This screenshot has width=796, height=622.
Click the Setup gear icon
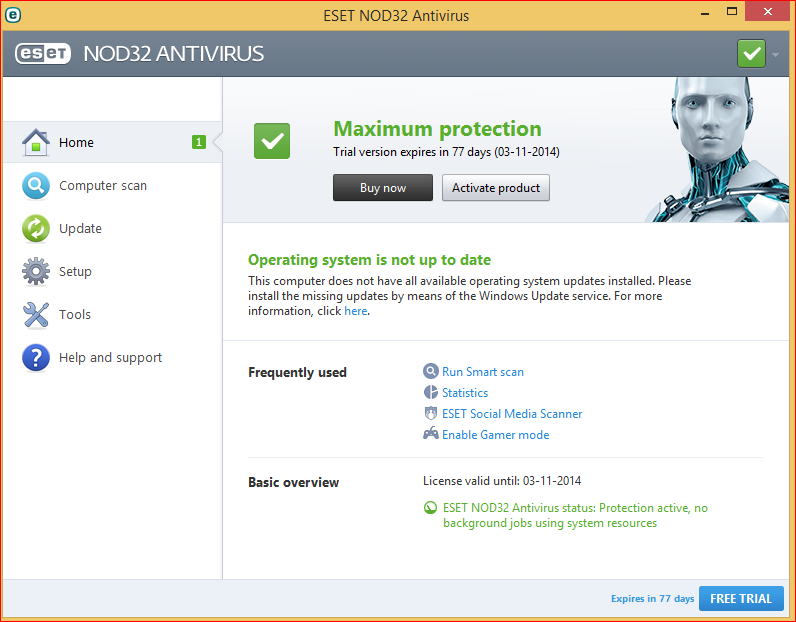(x=36, y=271)
